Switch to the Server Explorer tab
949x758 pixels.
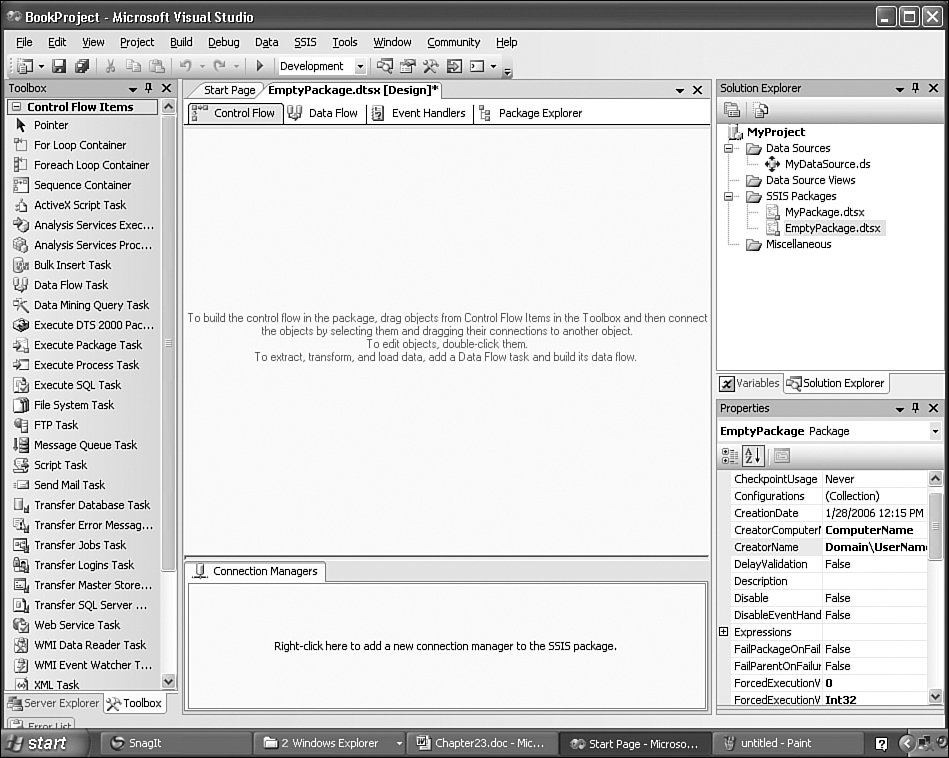click(x=53, y=703)
